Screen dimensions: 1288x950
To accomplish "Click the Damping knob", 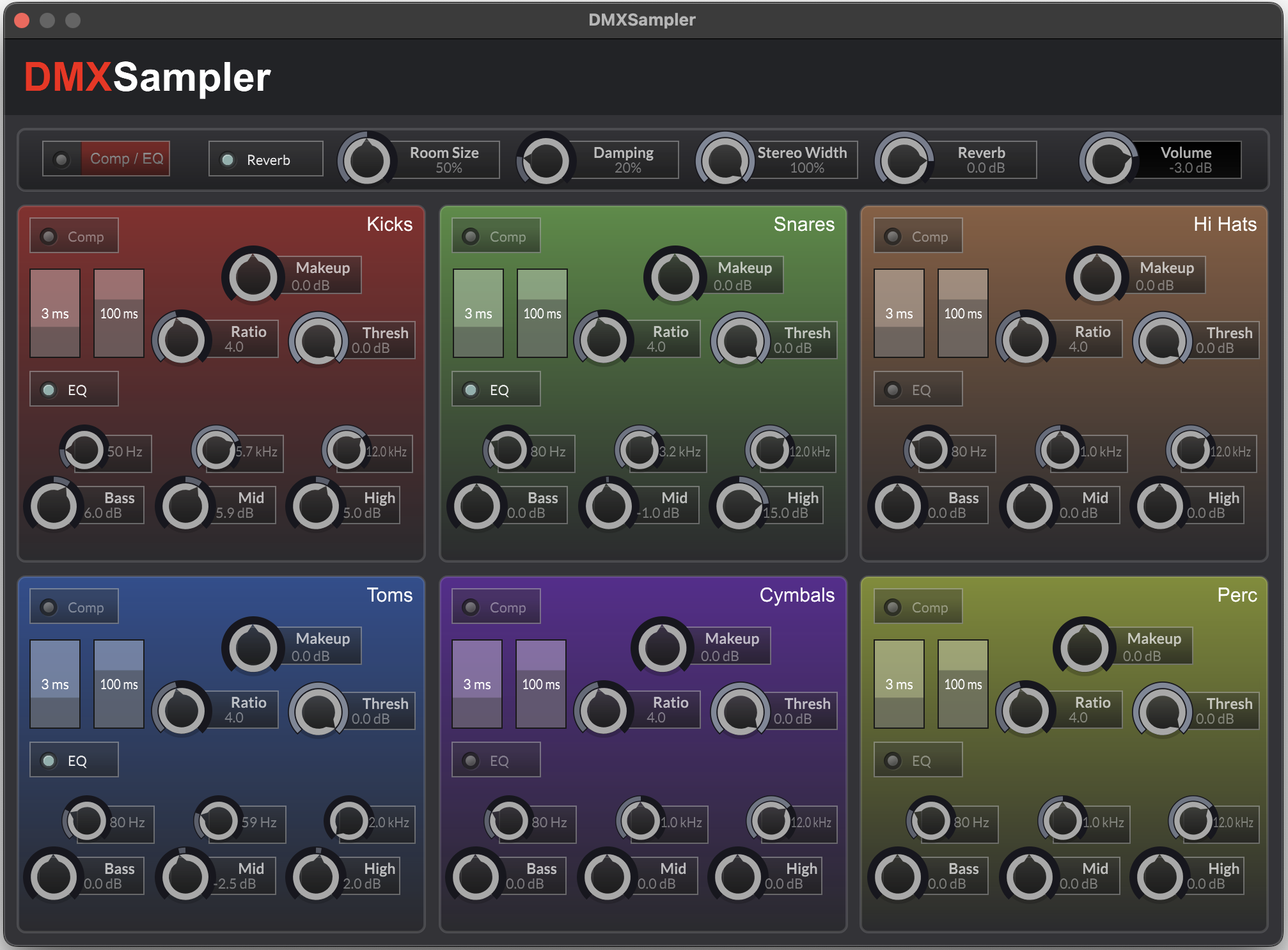I will [x=546, y=159].
